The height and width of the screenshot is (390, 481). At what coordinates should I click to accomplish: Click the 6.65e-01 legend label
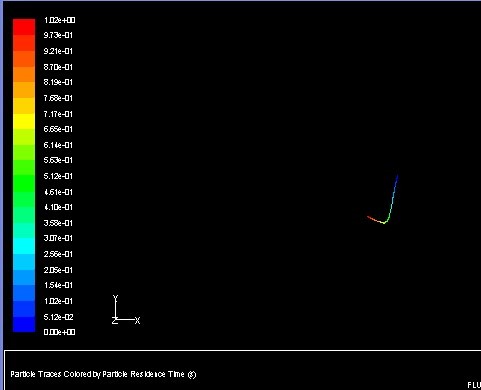click(x=58, y=129)
